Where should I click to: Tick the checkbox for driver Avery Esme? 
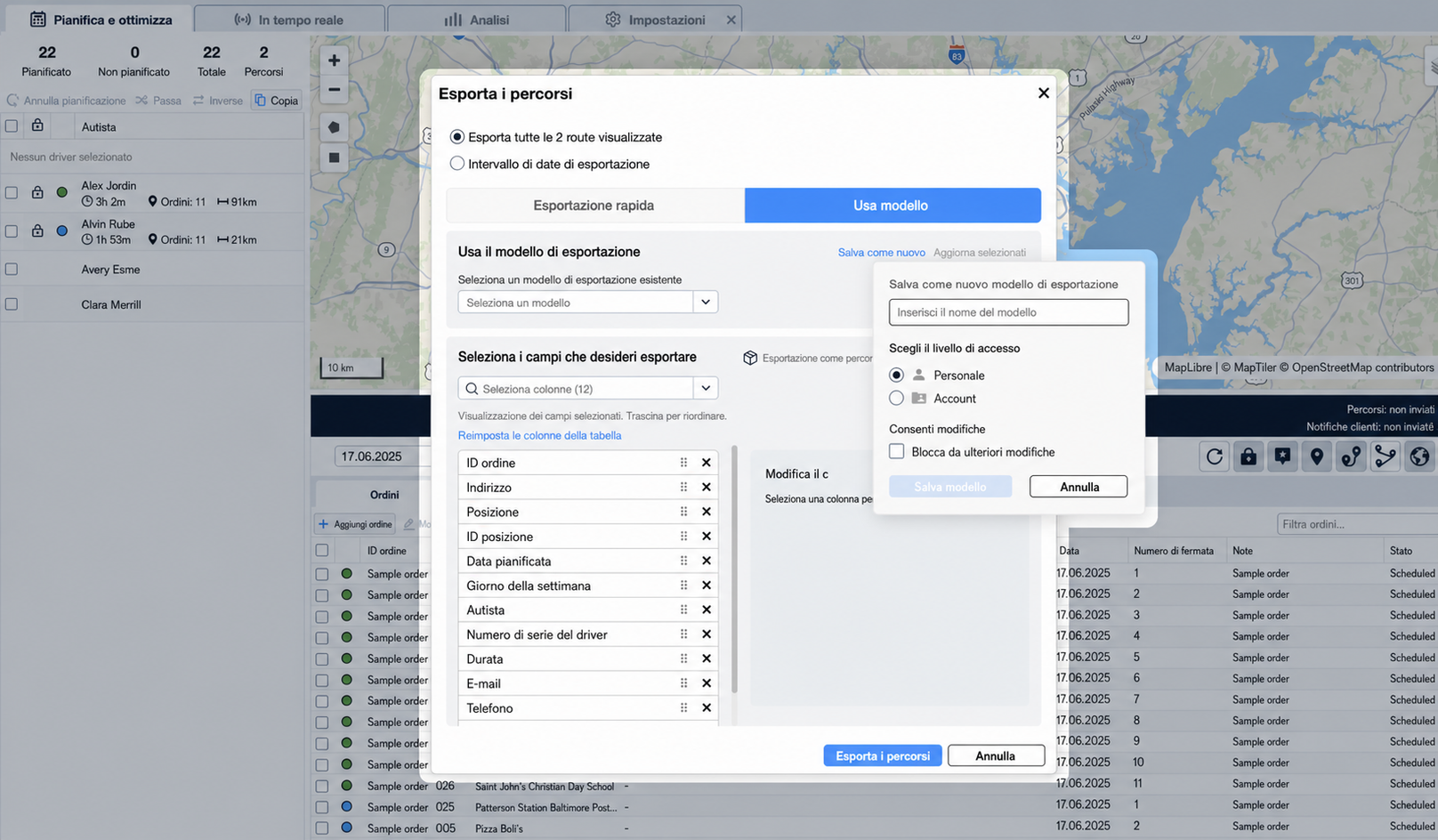[x=12, y=269]
